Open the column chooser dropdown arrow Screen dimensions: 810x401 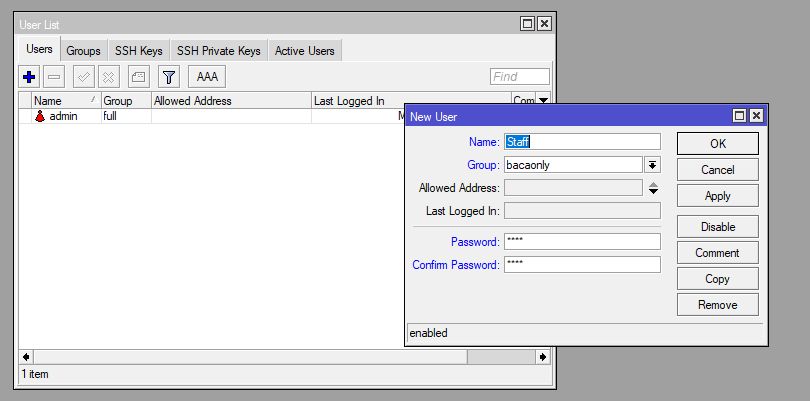click(543, 101)
